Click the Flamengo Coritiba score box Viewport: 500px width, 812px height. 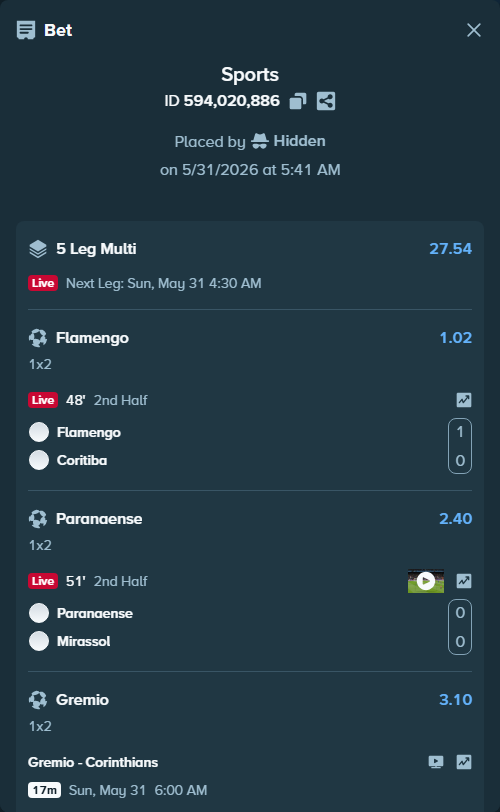click(x=460, y=446)
